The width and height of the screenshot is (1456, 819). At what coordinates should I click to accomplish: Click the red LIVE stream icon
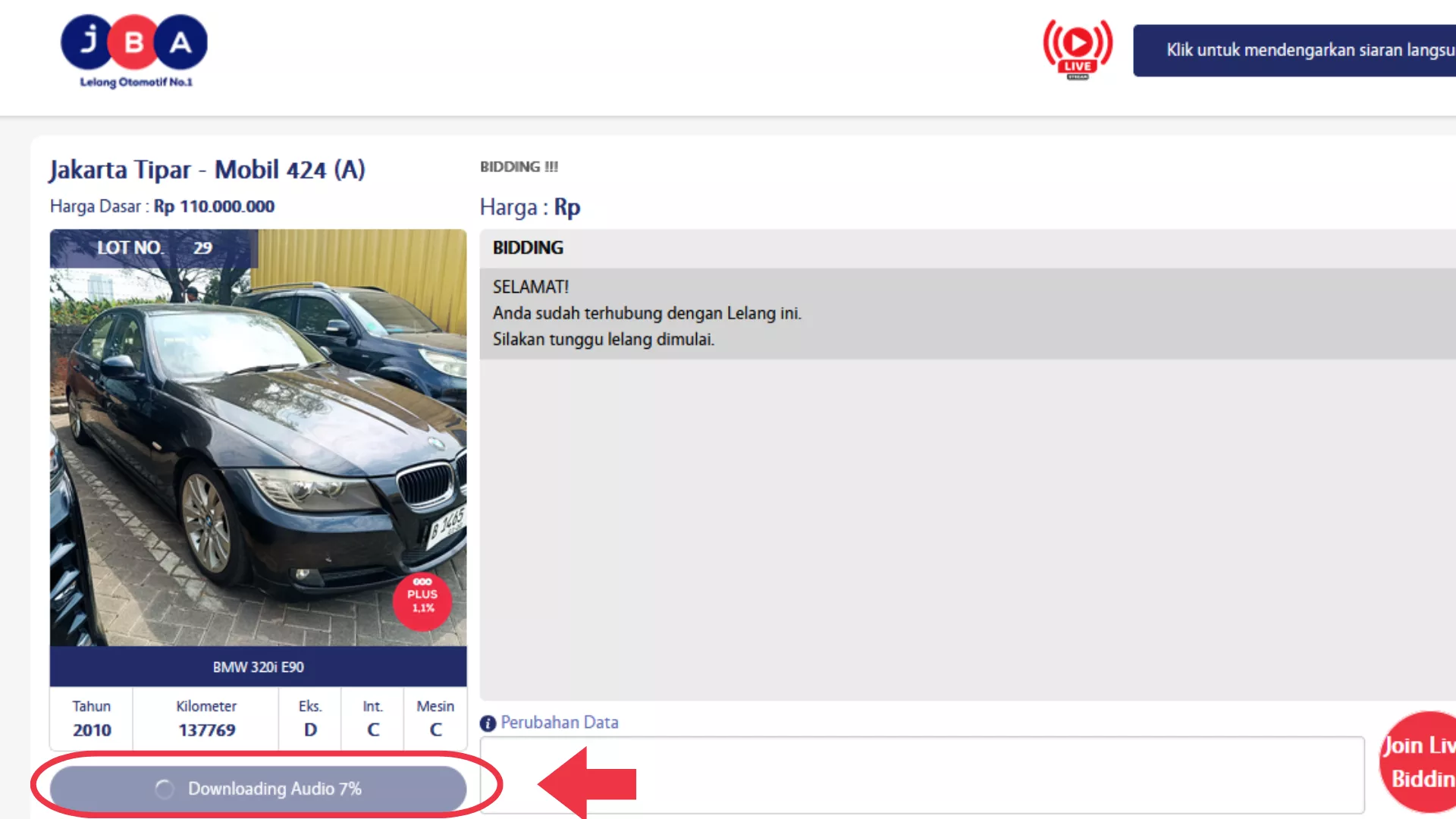[1078, 49]
